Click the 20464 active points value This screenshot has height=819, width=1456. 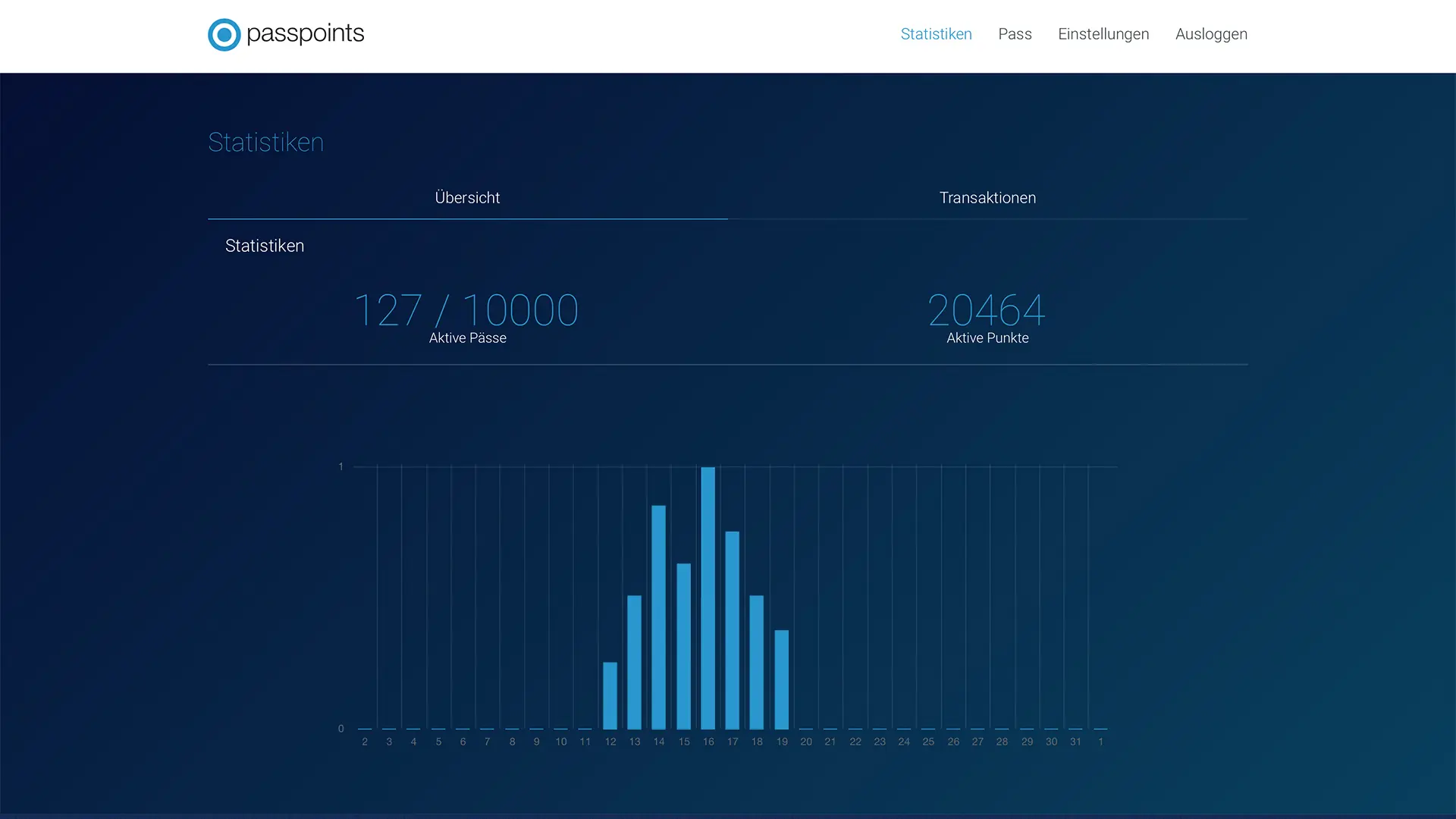click(987, 310)
